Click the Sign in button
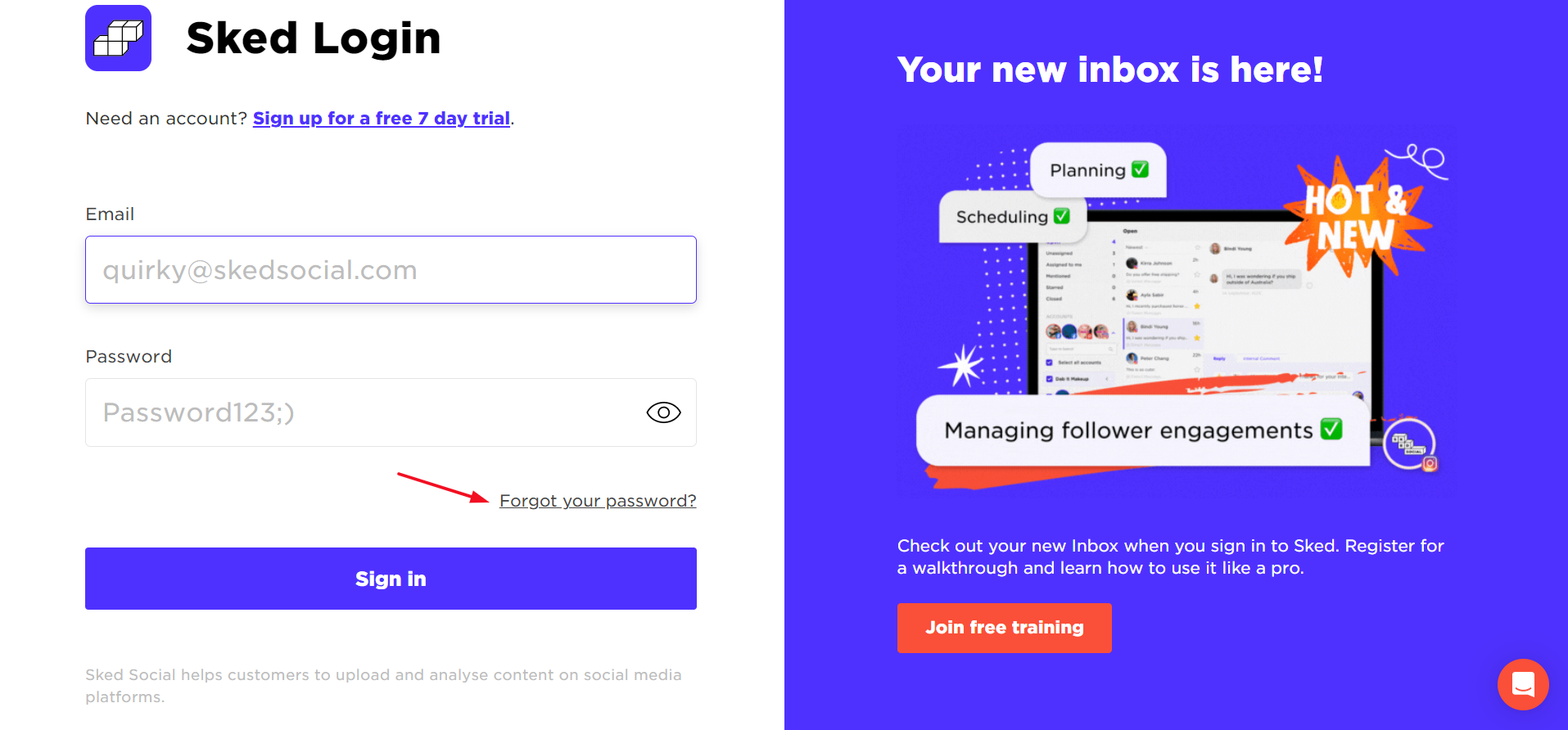 tap(391, 579)
